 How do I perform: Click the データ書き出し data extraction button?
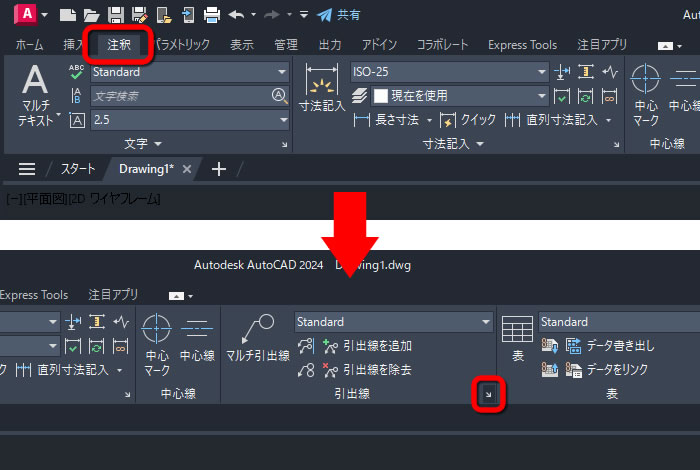coord(609,345)
